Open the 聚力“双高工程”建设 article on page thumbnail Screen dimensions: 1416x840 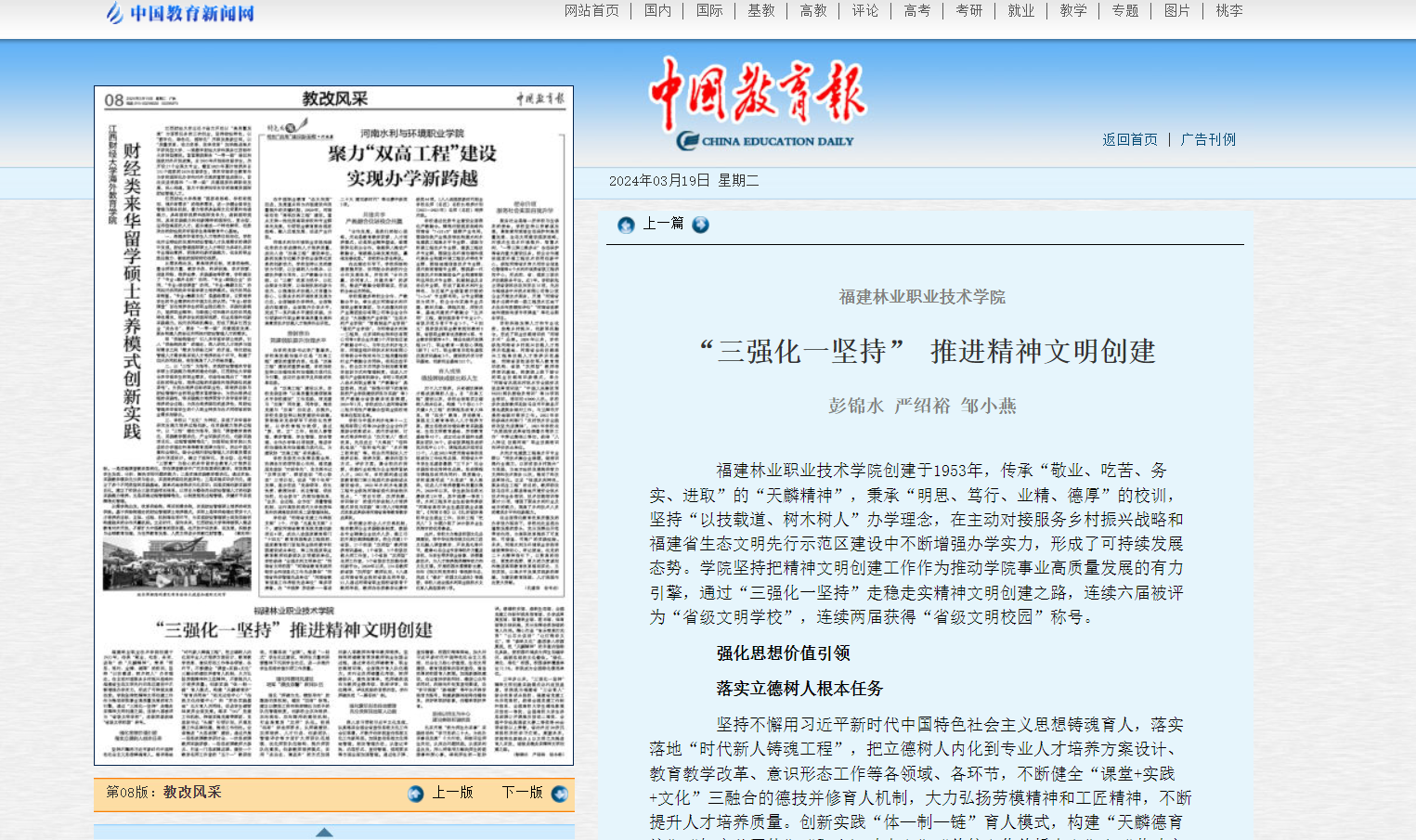tap(412, 165)
